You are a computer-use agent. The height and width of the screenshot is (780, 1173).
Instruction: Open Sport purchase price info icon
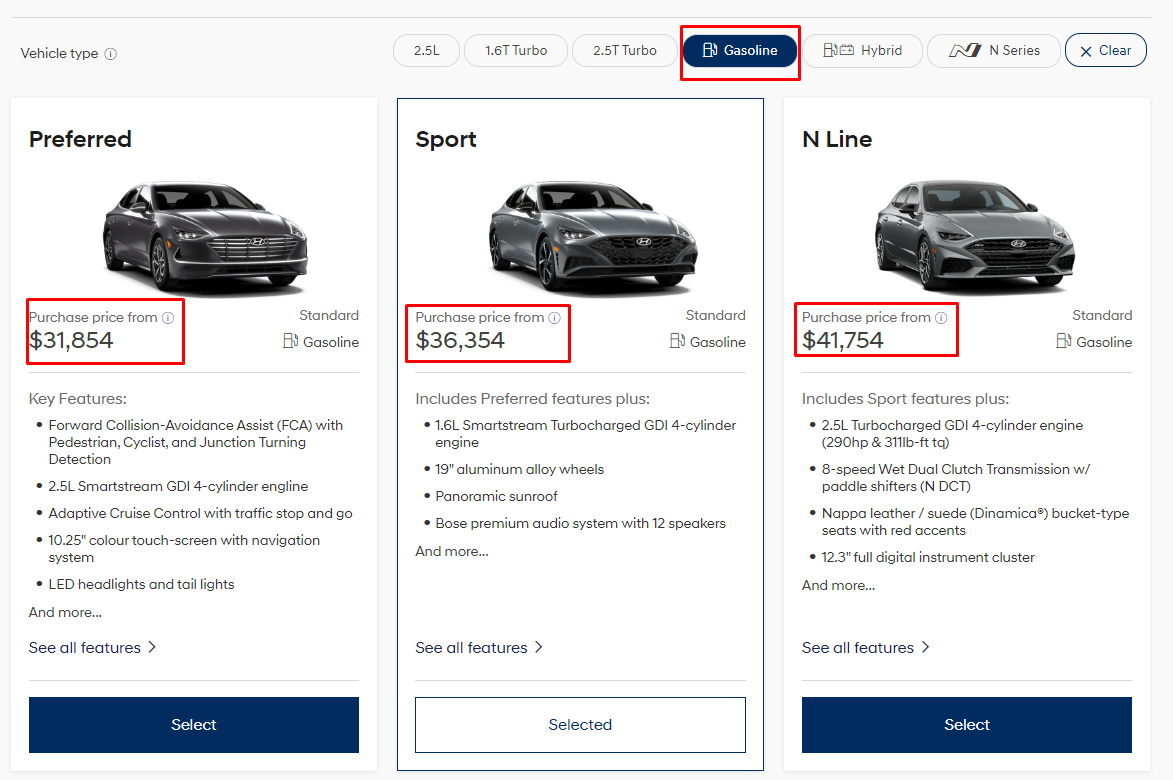click(554, 318)
